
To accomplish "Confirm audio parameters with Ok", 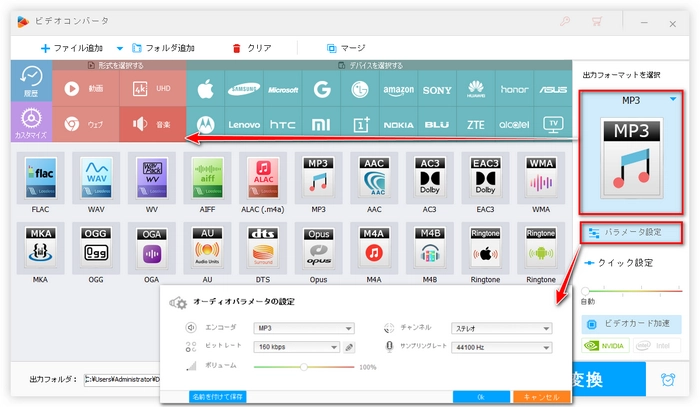I will pos(481,397).
